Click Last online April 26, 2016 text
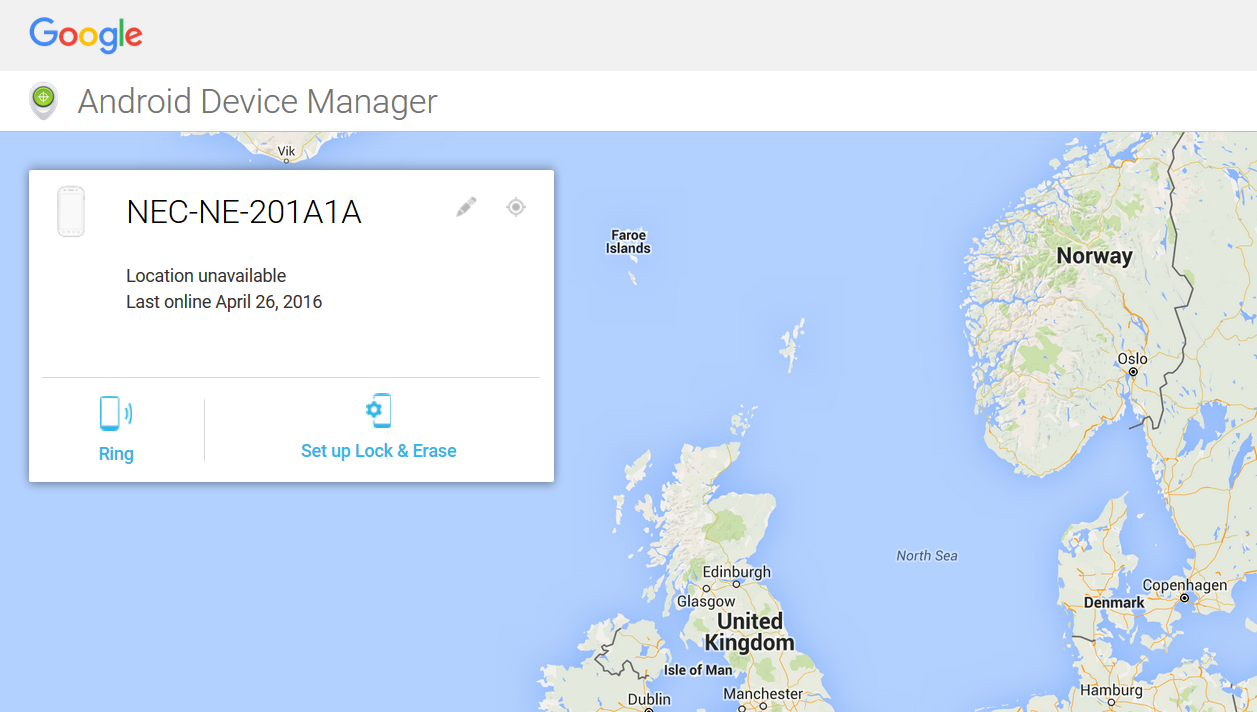The image size is (1257, 712). [x=224, y=302]
